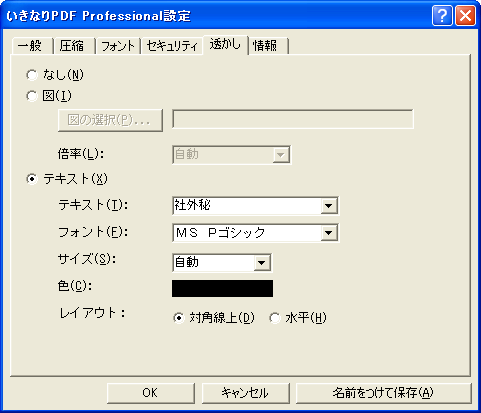Click the black 色 color swatch

tap(222, 288)
